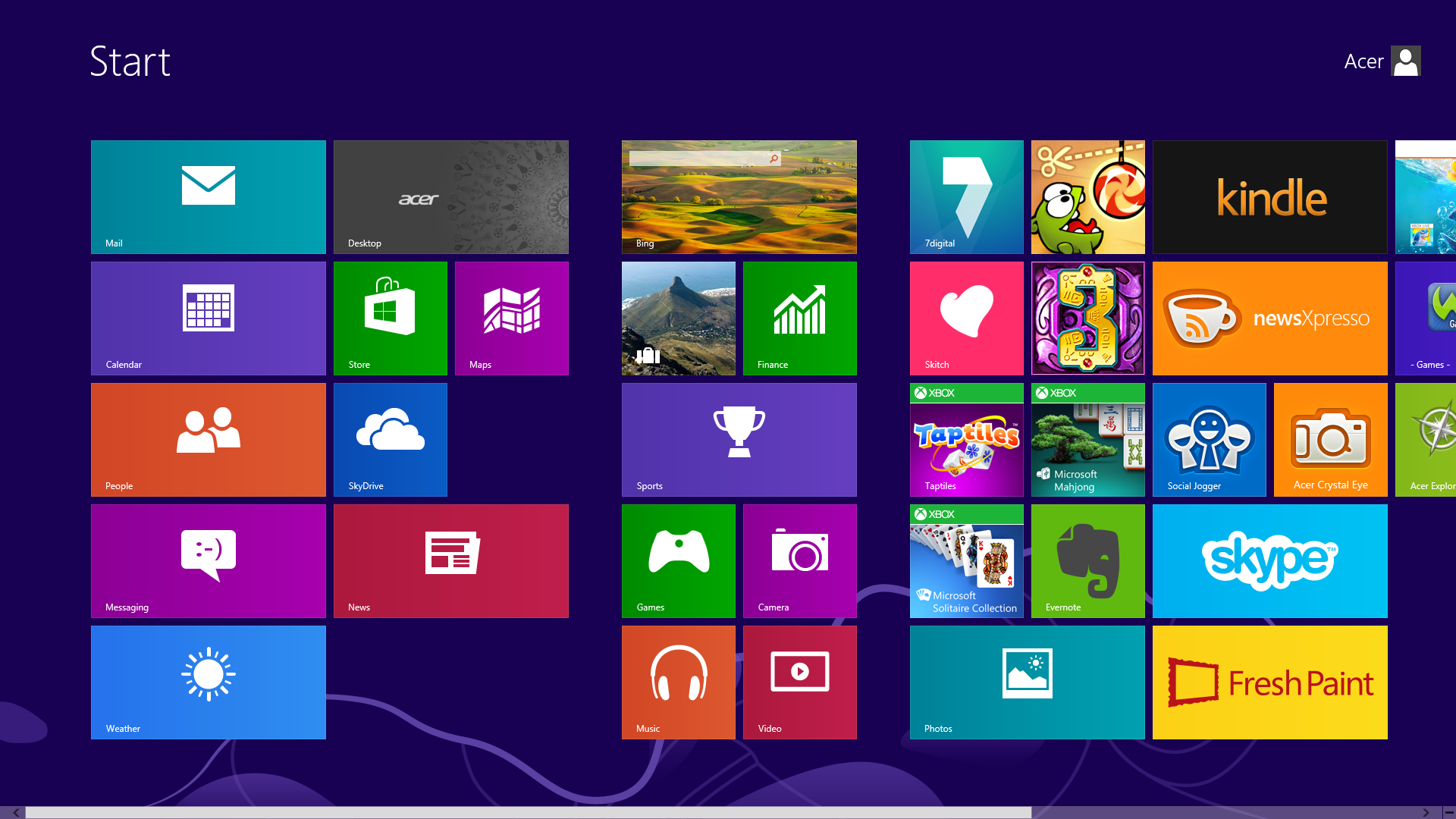Click the Acer user account picture
Viewport: 1456px width, 819px height.
tap(1406, 61)
